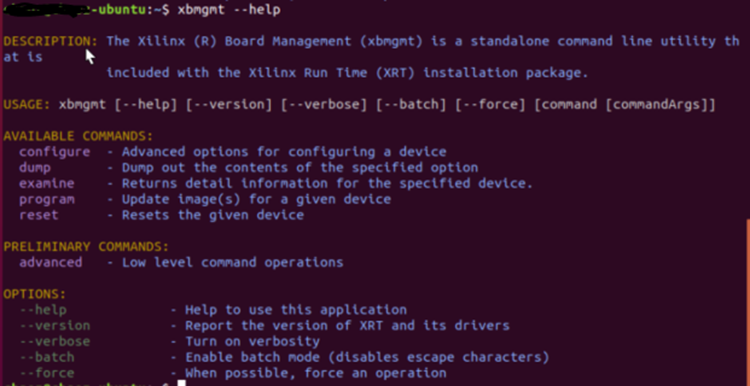Click the '--version' option in the options list
Image resolution: width=750 pixels, height=386 pixels.
pyautogui.click(x=55, y=326)
